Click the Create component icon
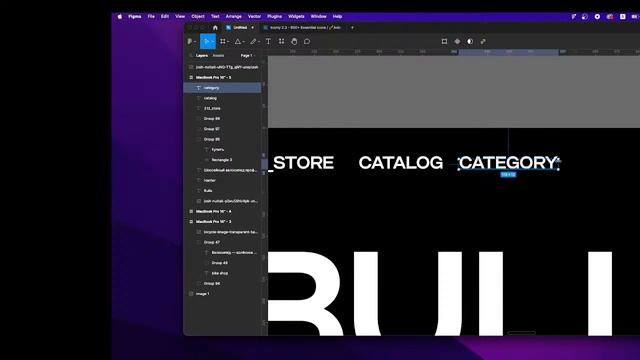Screen dimensions: 640x360 tap(457, 41)
